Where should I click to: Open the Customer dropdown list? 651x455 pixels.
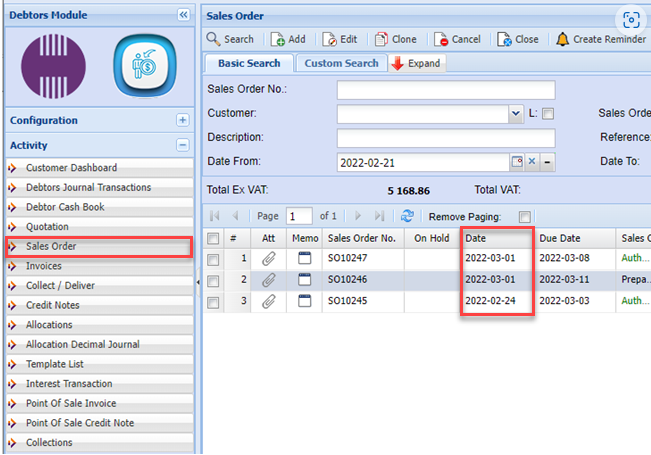coord(516,114)
